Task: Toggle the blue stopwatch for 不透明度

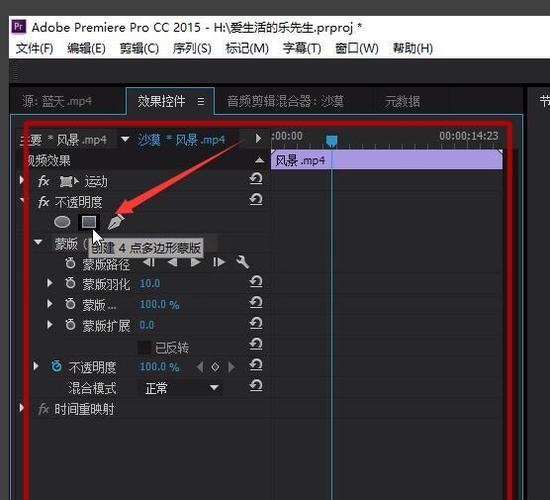Action: (x=56, y=366)
